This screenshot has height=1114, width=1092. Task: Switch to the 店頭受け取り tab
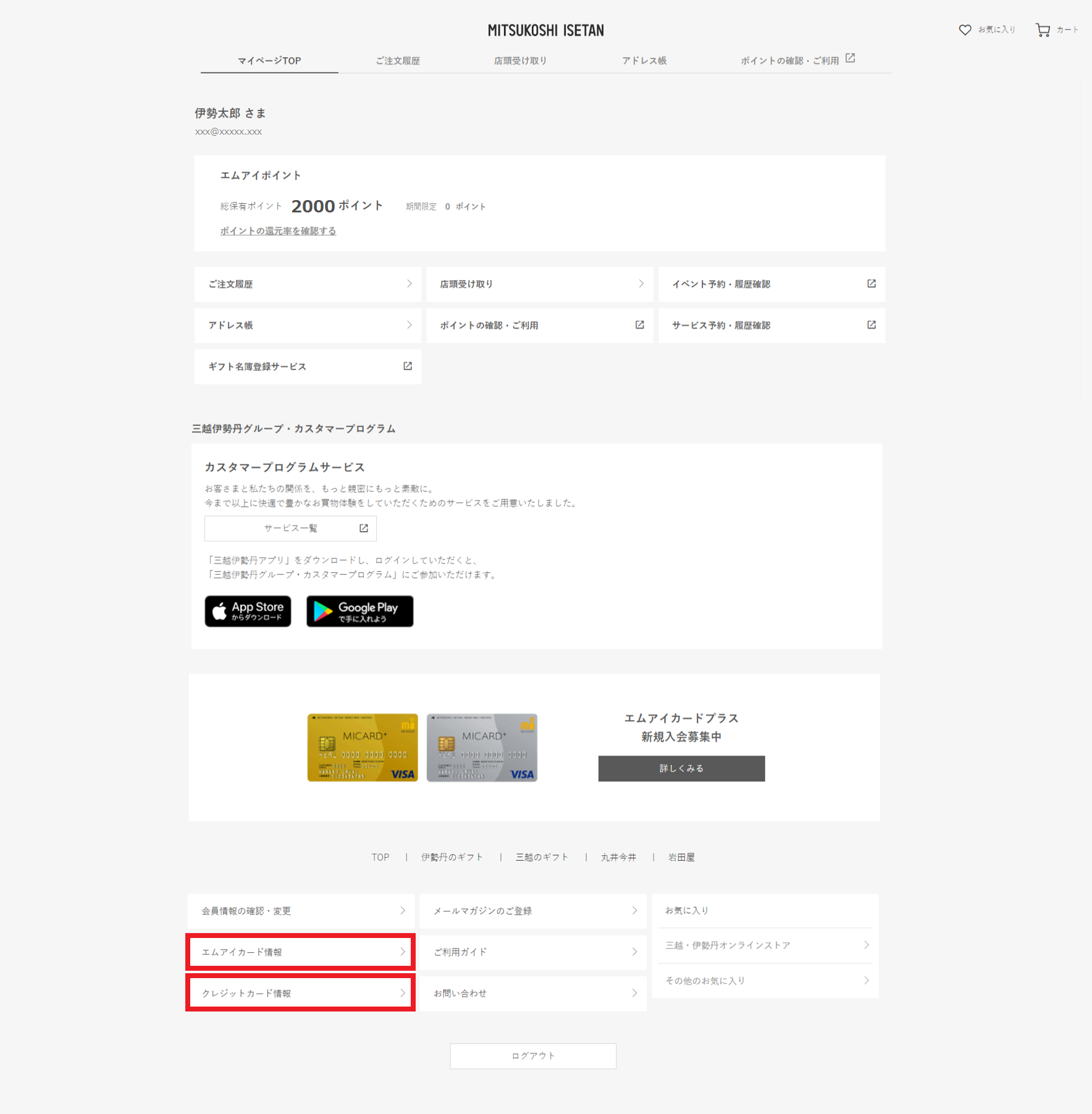520,61
